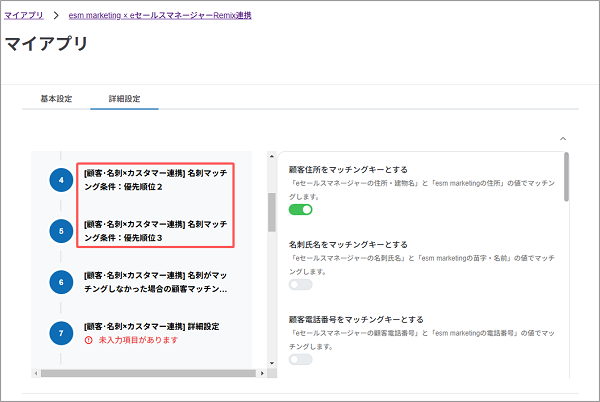This screenshot has height=402, width=600.
Task: Click the step 5 number circle
Action: 62,231
